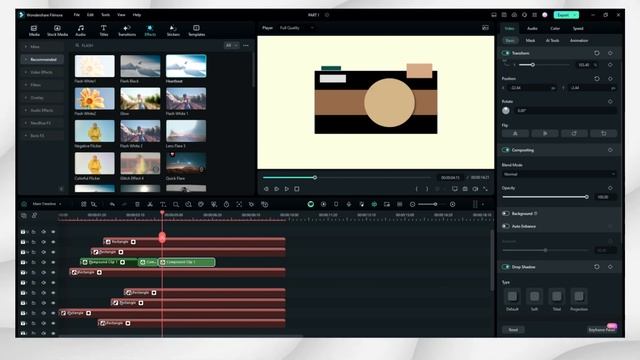The image size is (640, 360).
Task: Enable the Background switch
Action: click(506, 213)
